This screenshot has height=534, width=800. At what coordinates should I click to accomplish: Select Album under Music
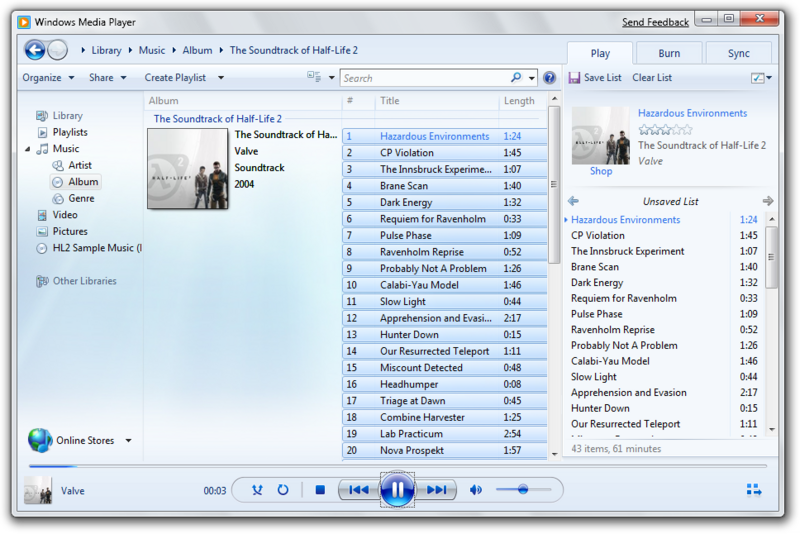[x=83, y=182]
